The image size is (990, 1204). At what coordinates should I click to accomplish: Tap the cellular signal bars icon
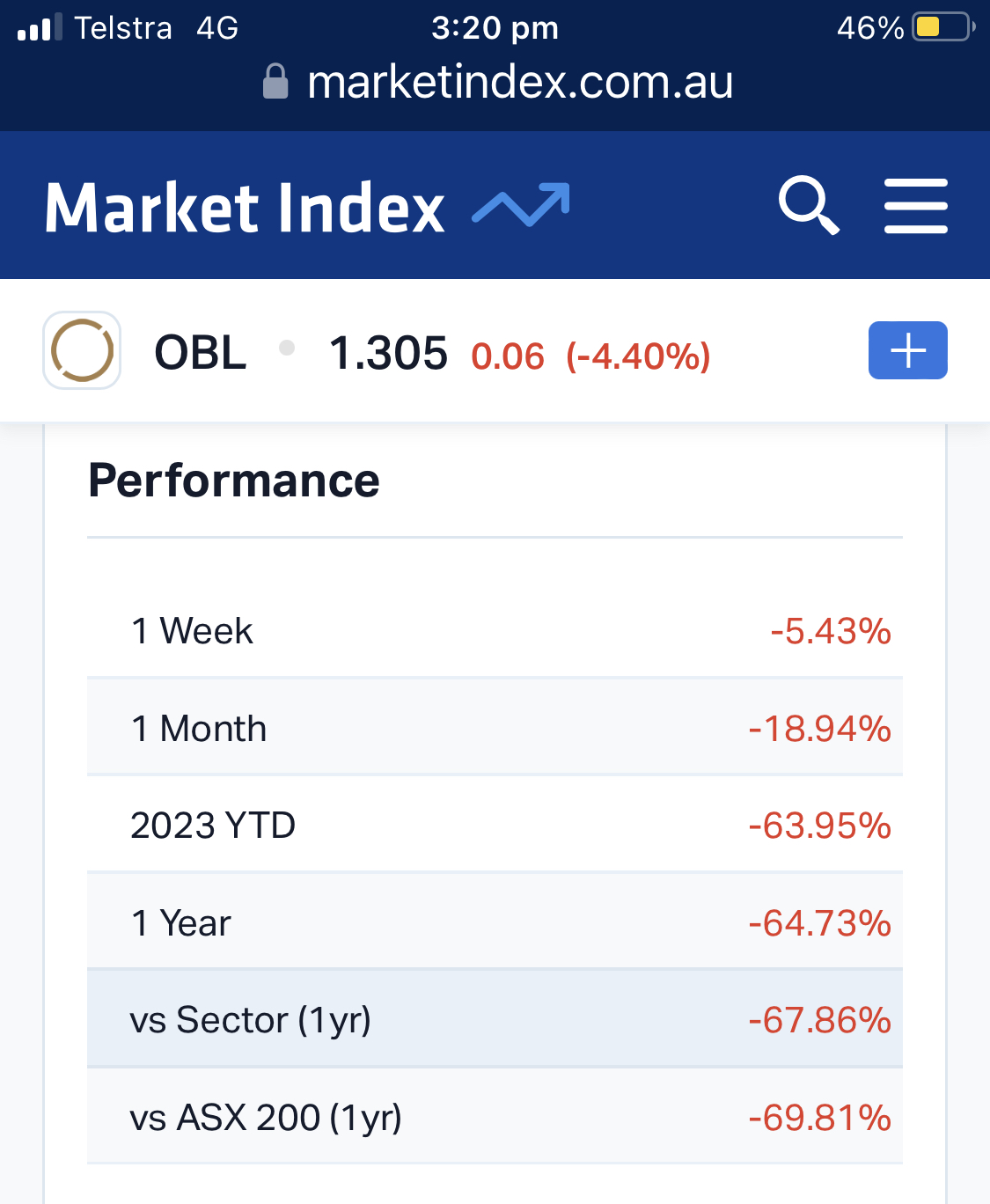40,27
